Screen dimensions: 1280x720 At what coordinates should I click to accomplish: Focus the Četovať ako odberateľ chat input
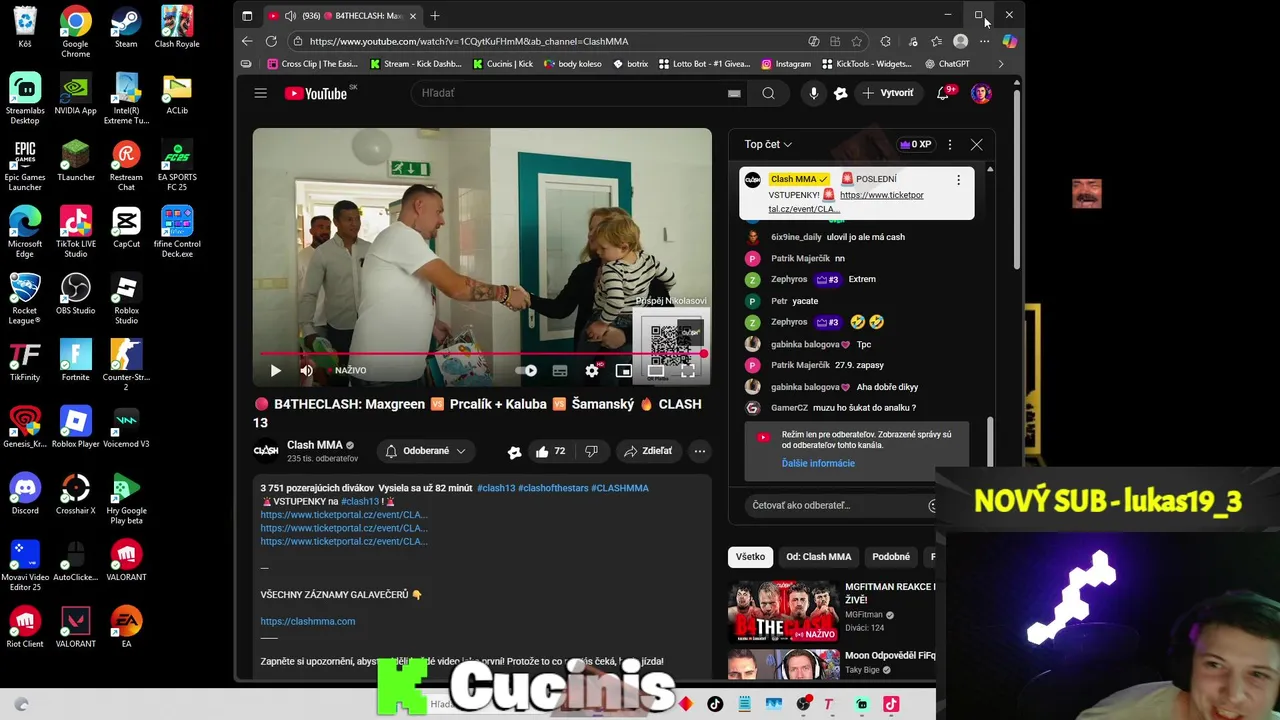pyautogui.click(x=838, y=505)
